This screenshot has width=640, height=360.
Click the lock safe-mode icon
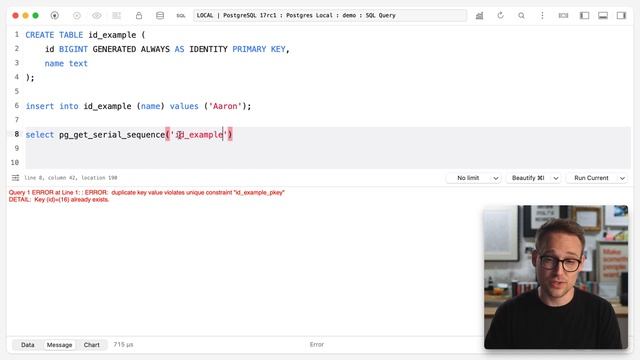point(139,16)
